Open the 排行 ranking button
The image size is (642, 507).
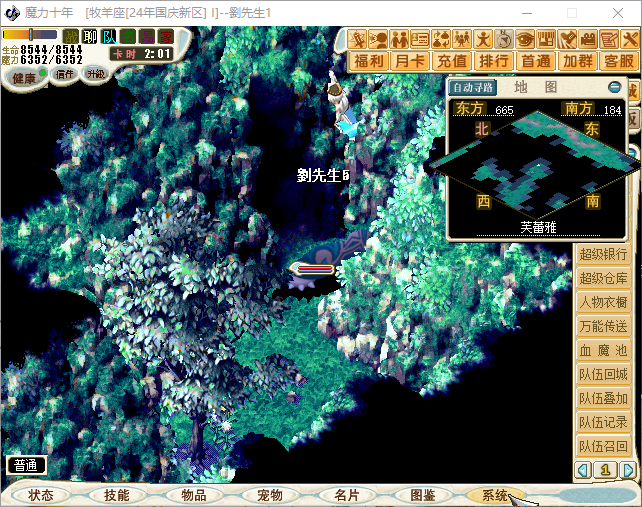(x=494, y=61)
